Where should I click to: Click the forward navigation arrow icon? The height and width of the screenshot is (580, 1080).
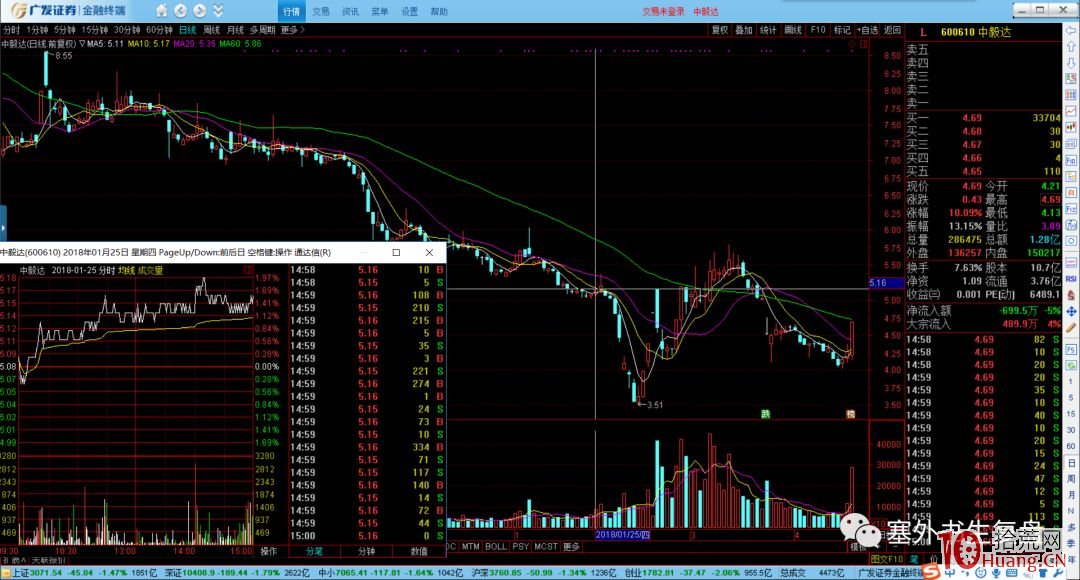[x=200, y=11]
